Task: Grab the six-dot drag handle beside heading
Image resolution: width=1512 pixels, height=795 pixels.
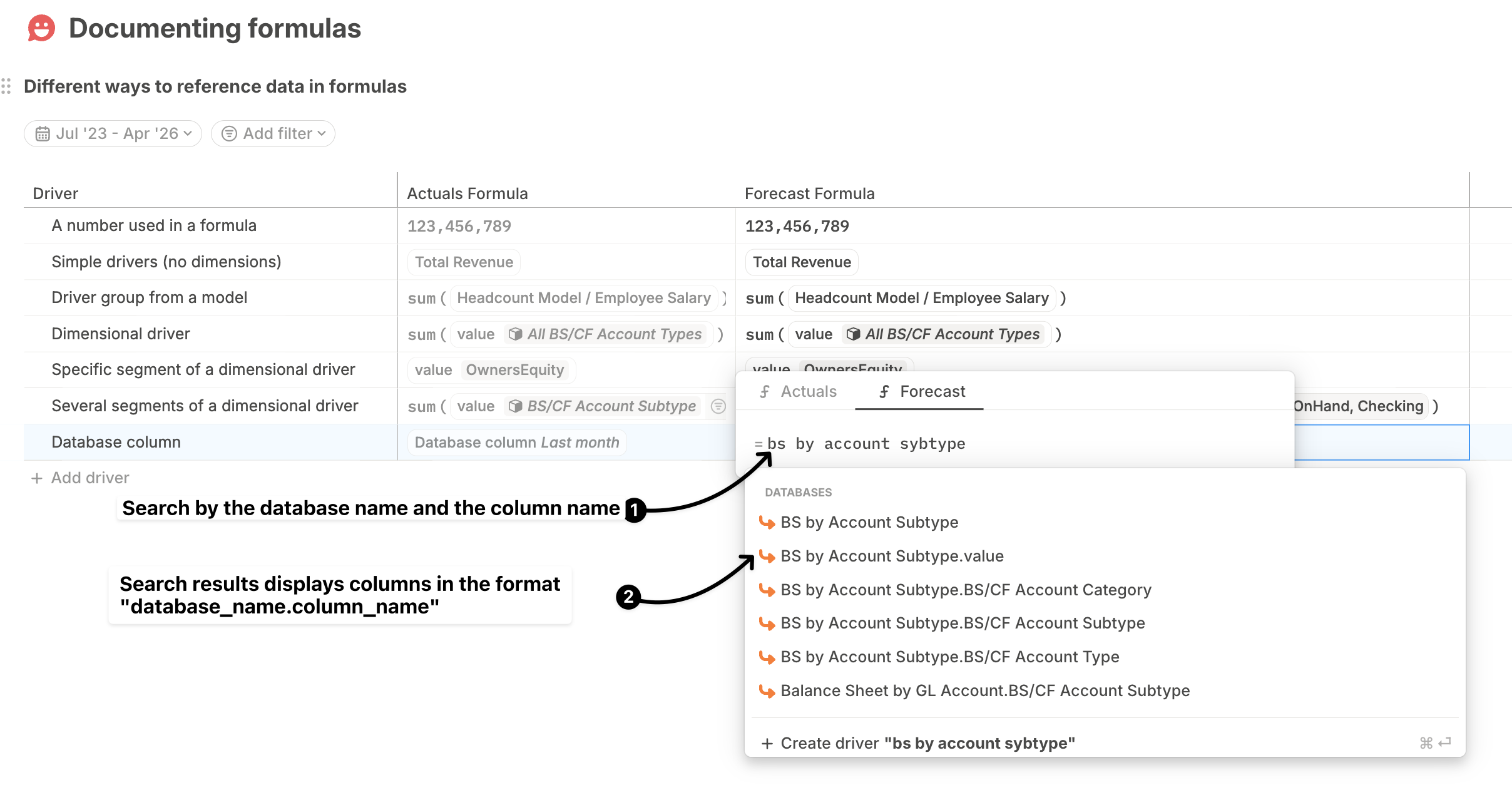Action: [6, 86]
